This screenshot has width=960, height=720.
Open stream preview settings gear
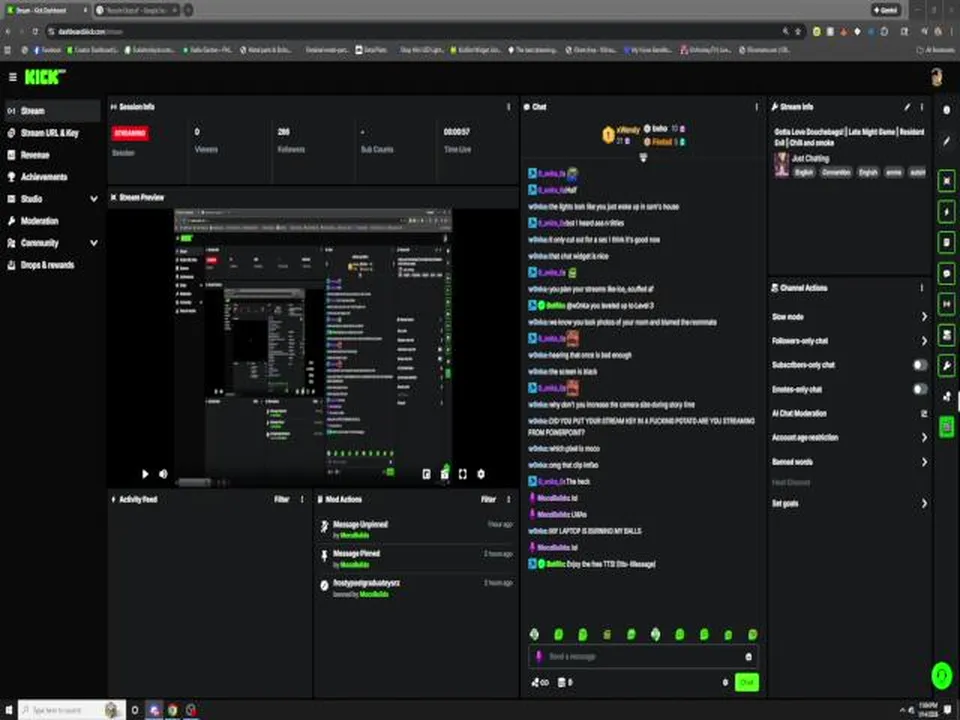(481, 474)
